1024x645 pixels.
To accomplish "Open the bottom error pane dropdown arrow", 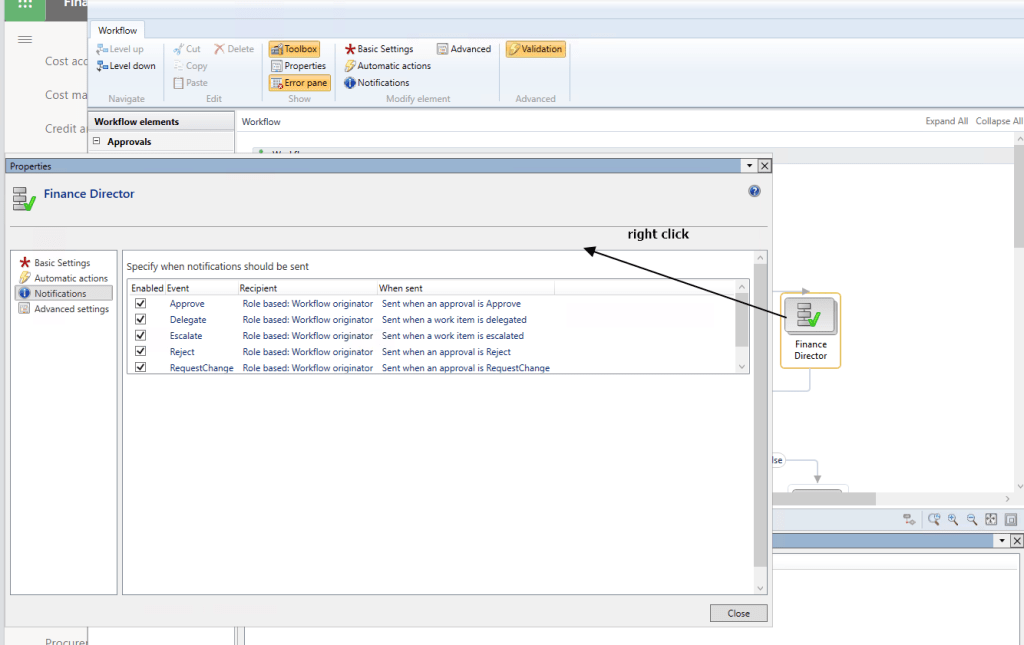I will (1001, 541).
